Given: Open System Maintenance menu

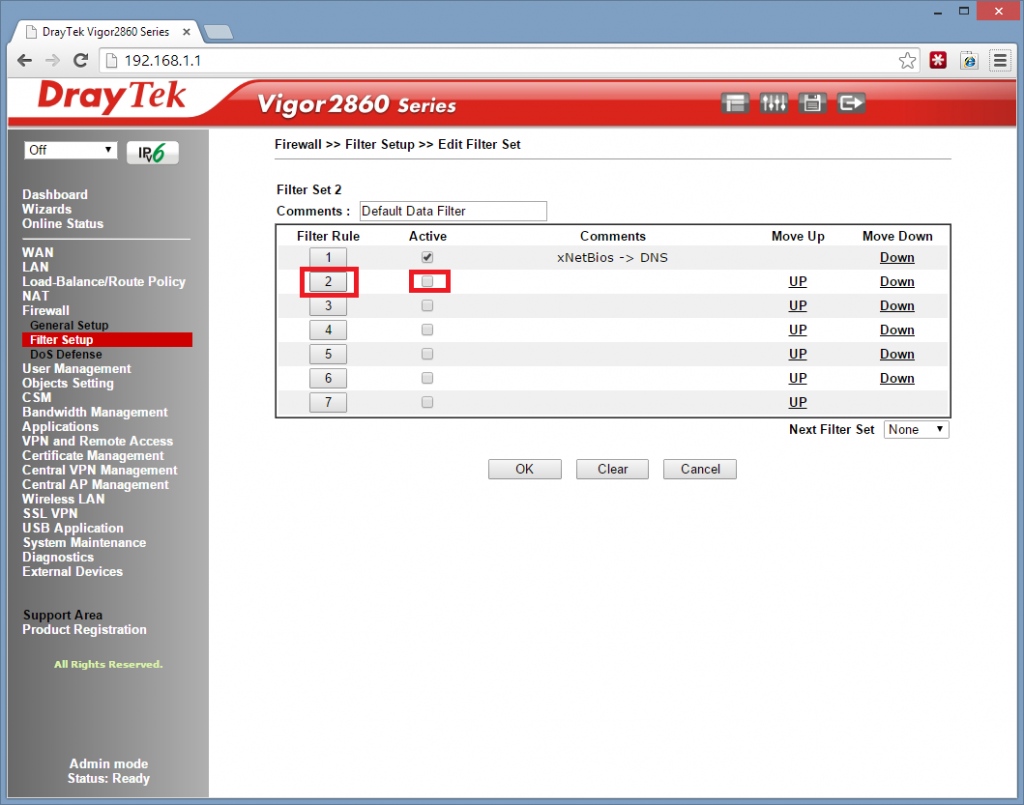Looking at the screenshot, I should (x=85, y=543).
